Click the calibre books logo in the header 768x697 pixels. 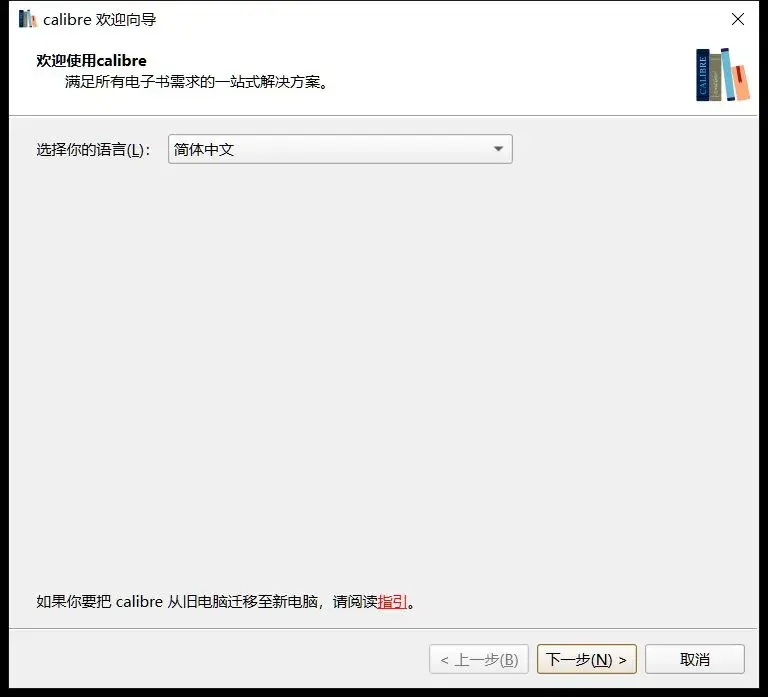(722, 74)
